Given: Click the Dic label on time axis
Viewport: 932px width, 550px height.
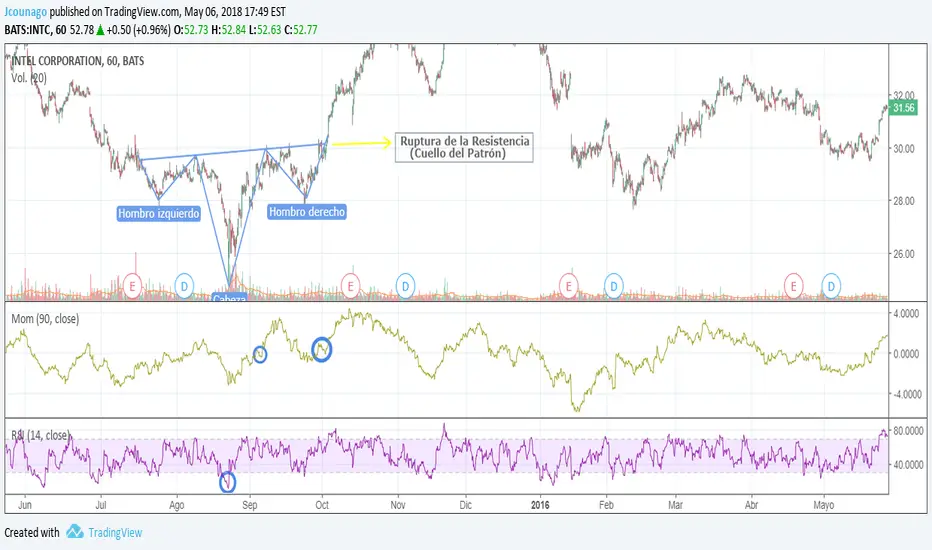Looking at the screenshot, I should (x=465, y=505).
